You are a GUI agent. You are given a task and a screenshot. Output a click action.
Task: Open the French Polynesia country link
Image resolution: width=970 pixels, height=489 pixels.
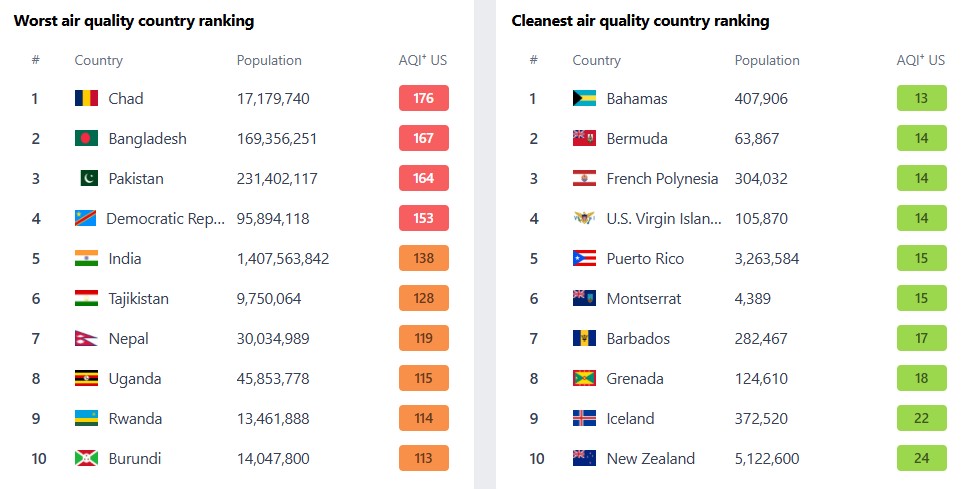(x=663, y=179)
